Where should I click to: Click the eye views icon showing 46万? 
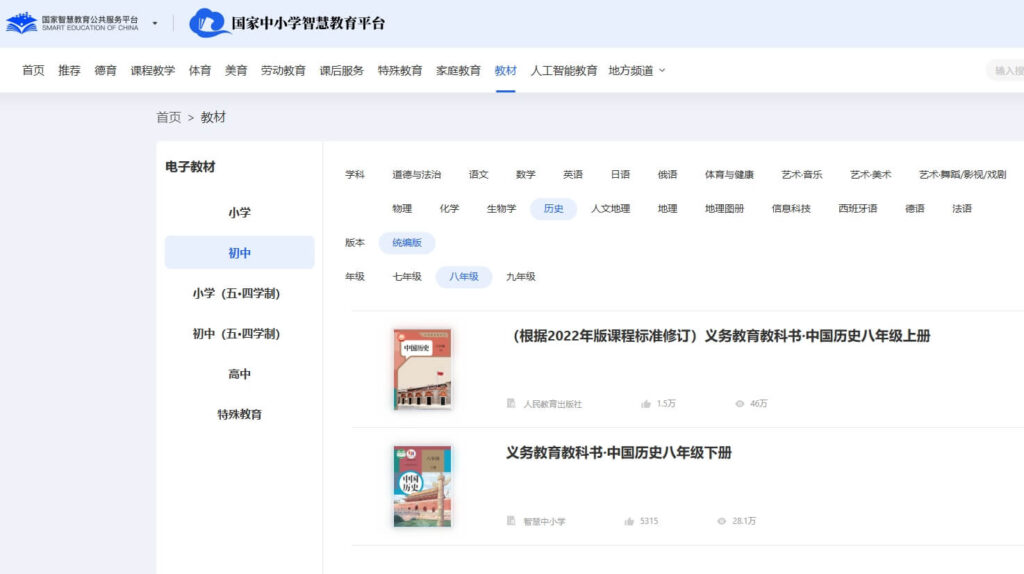pyautogui.click(x=740, y=404)
